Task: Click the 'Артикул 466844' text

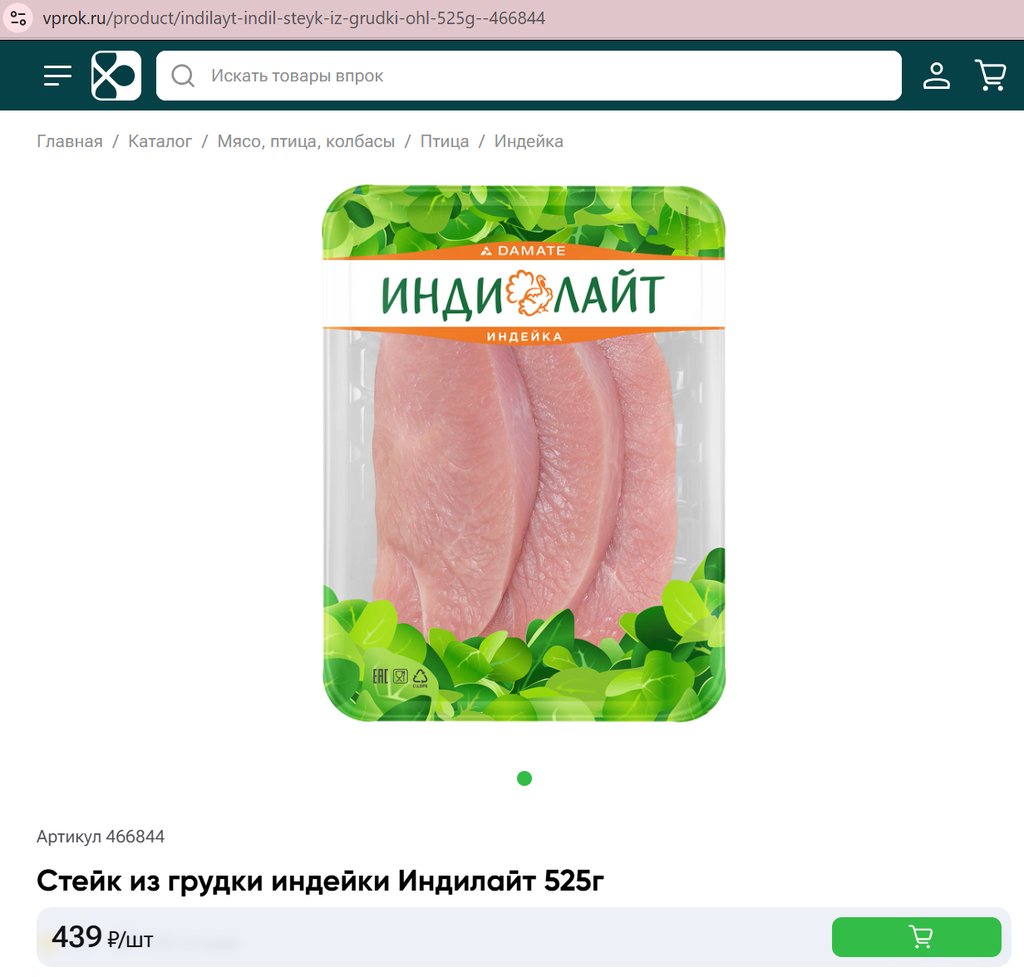Action: coord(101,837)
